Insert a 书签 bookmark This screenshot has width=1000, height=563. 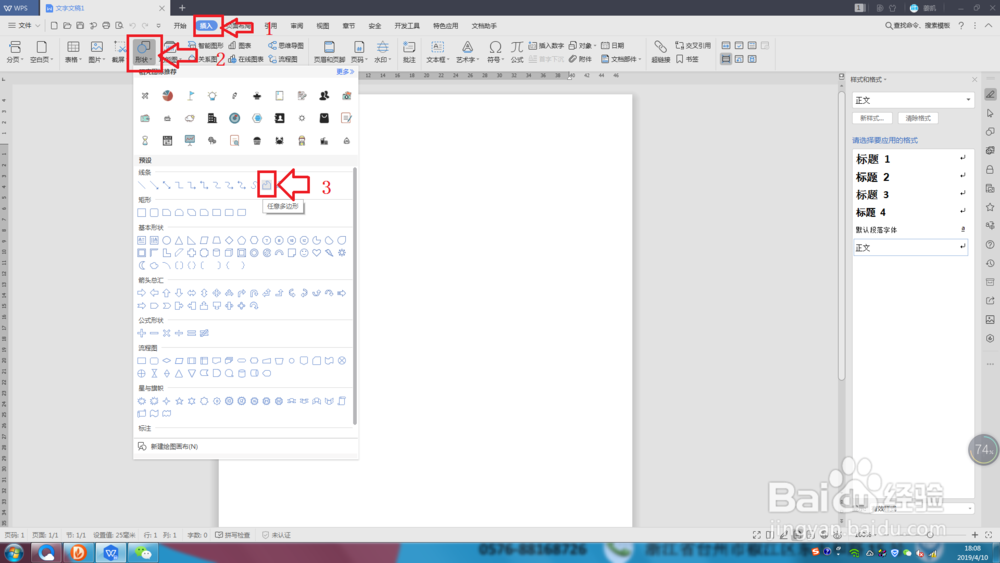click(x=688, y=59)
